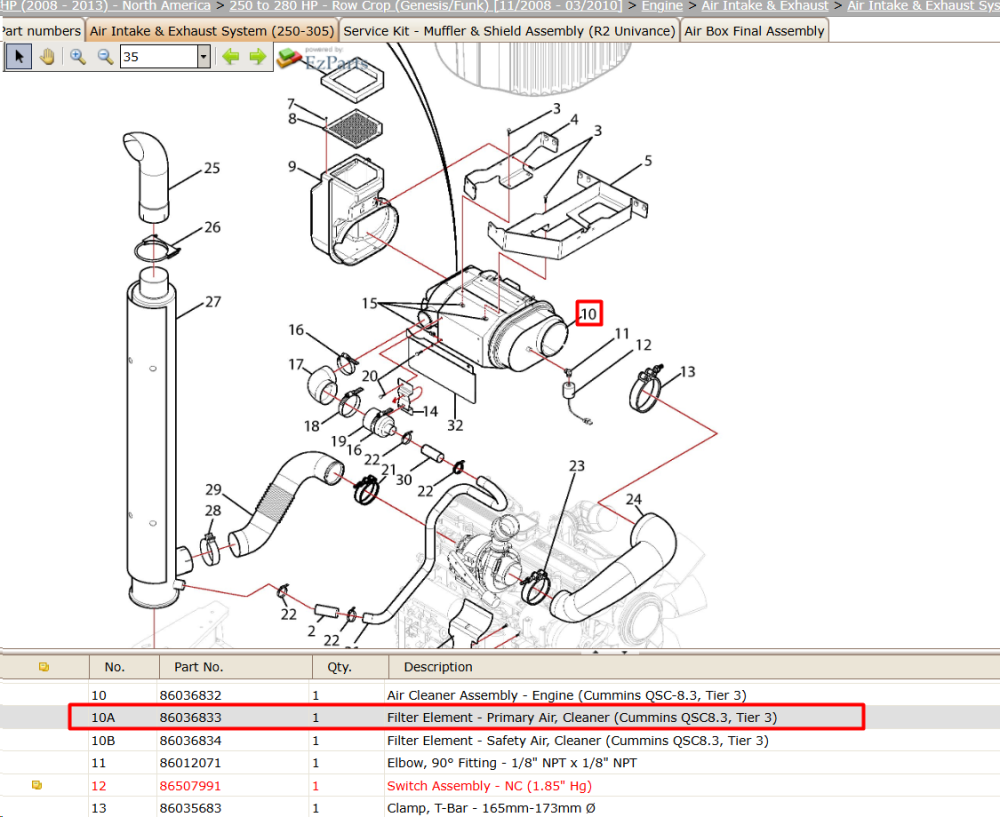Click callout 5 bracket label
Screen dimensions: 1000x817
tap(648, 160)
